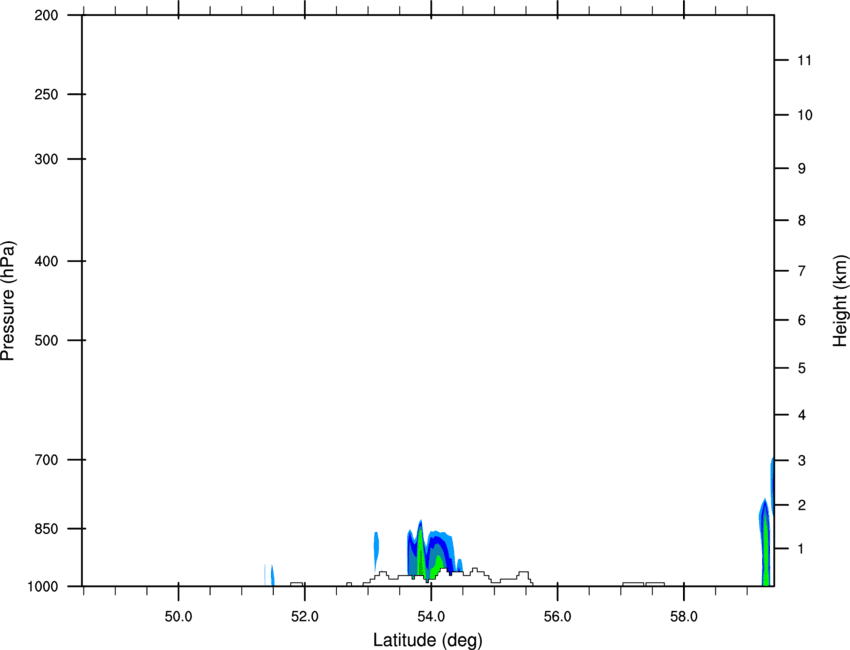Screen dimensions: 850x650
Task: Click the 50.0 latitude label
Action: click(178, 617)
